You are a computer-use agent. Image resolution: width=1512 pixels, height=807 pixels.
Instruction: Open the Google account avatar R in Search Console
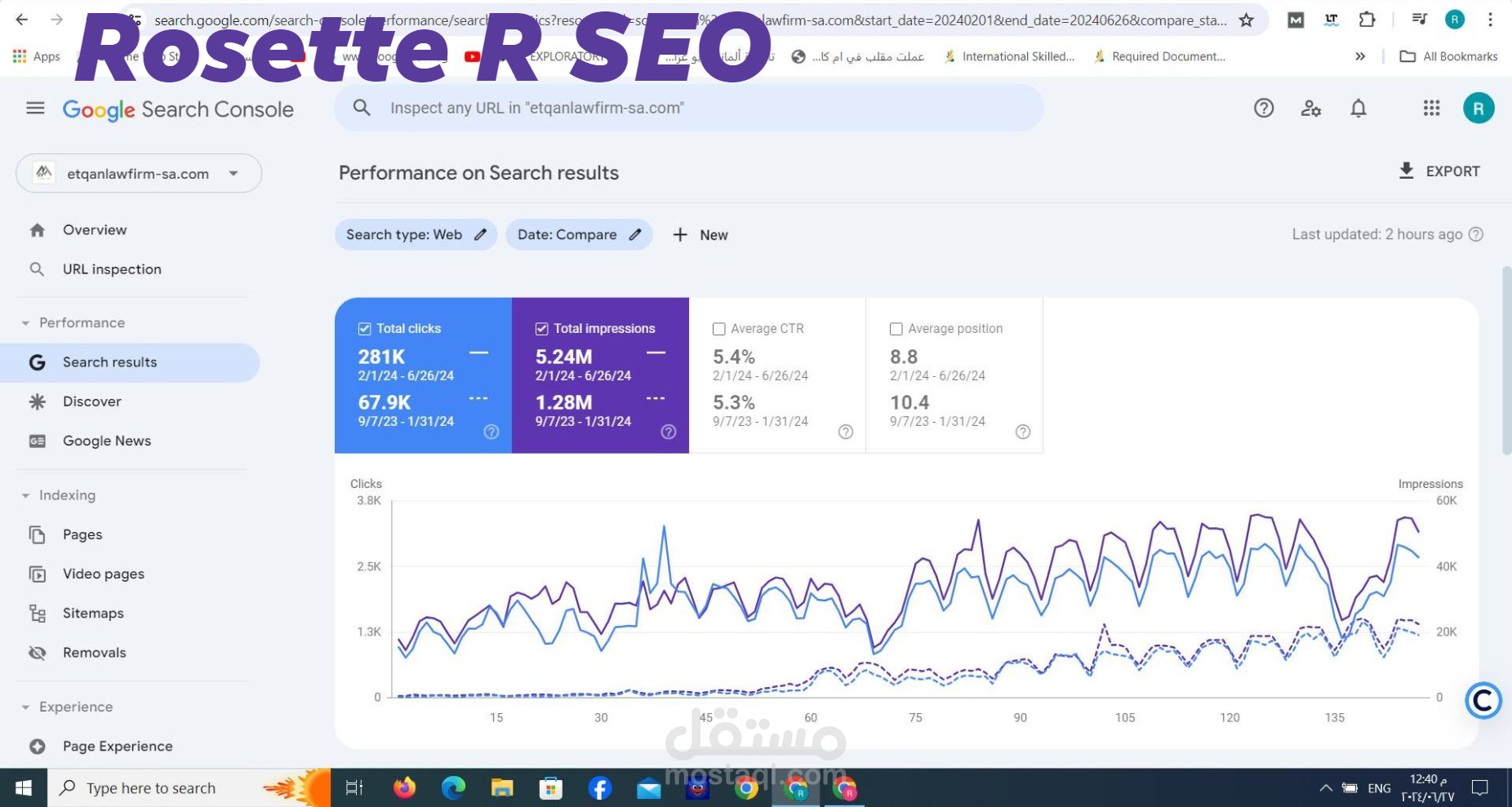(1479, 108)
